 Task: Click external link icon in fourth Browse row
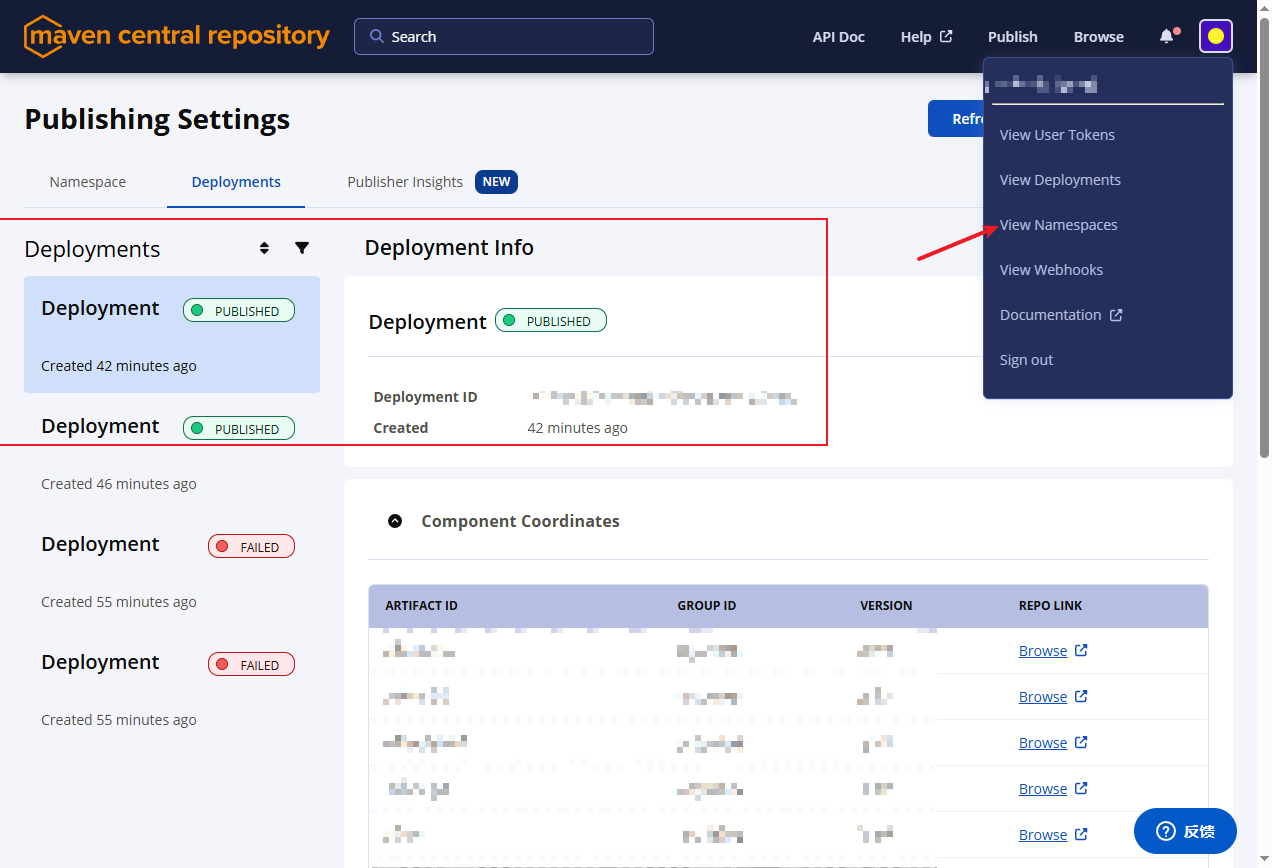pos(1081,788)
